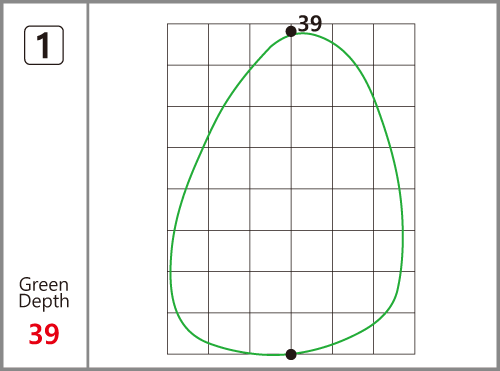Click the grid's bottom-right outer corner
The height and width of the screenshot is (371, 500).
click(415, 354)
